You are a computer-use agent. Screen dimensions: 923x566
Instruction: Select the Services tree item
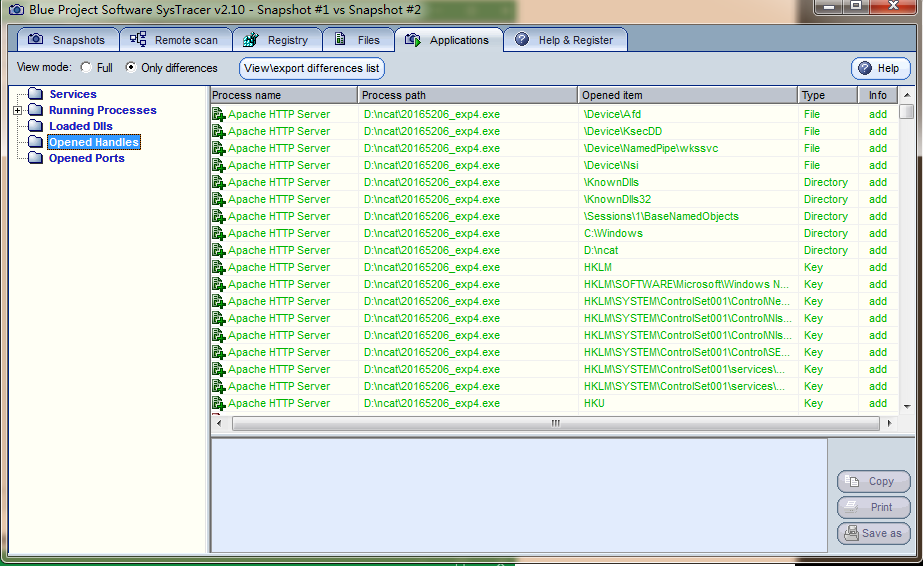73,94
